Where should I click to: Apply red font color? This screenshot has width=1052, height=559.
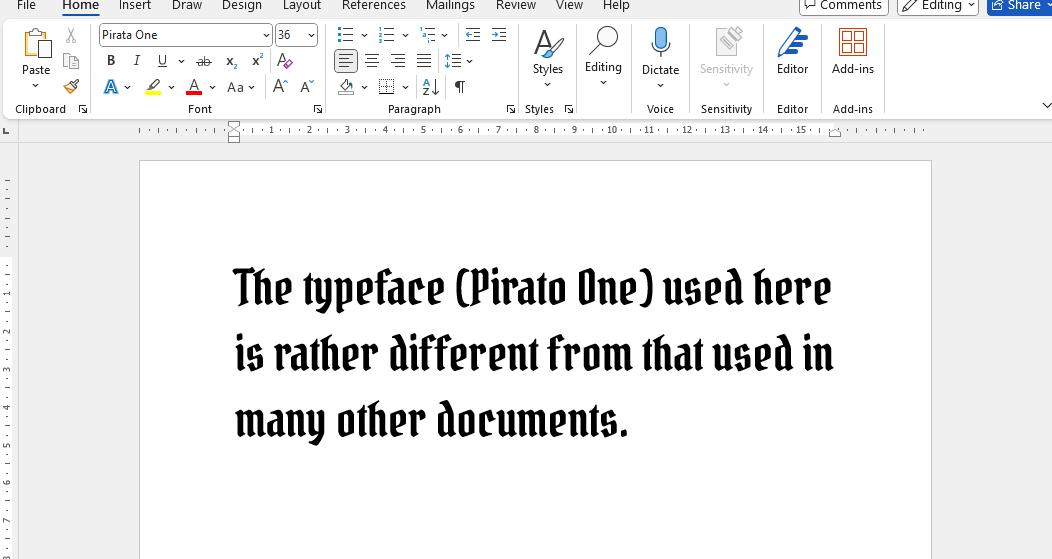coord(194,87)
